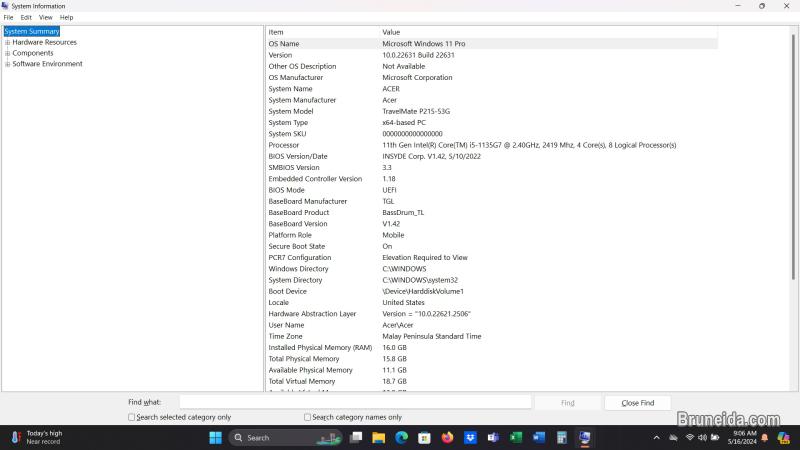Open Excel from the taskbar
This screenshot has height=450, width=800.
coord(516,437)
